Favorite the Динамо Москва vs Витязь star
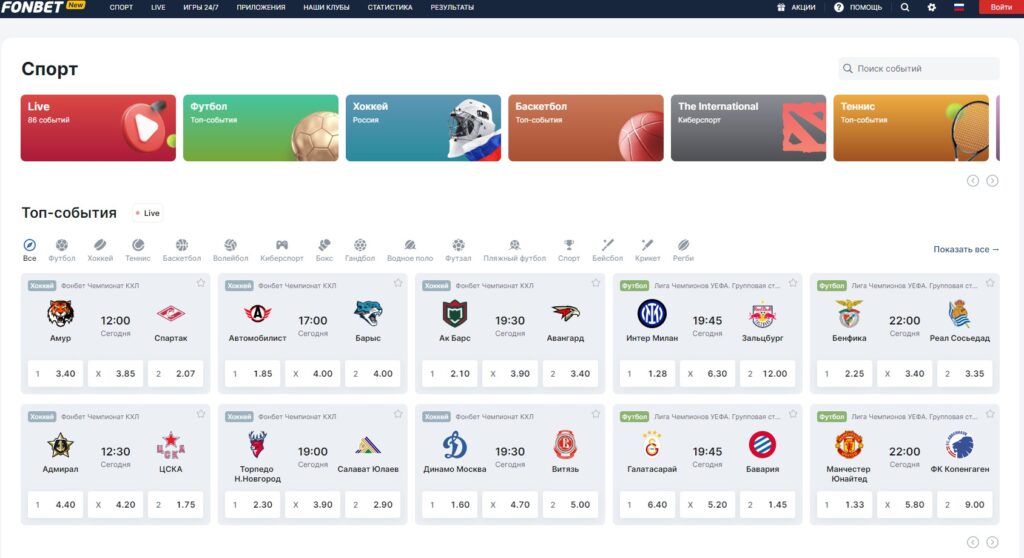1024x558 pixels. (x=596, y=414)
